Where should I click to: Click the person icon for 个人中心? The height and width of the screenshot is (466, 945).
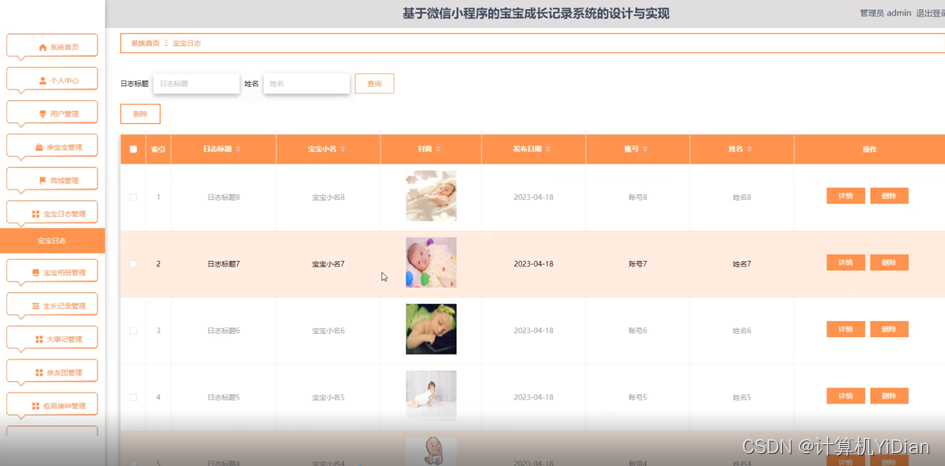pyautogui.click(x=42, y=80)
